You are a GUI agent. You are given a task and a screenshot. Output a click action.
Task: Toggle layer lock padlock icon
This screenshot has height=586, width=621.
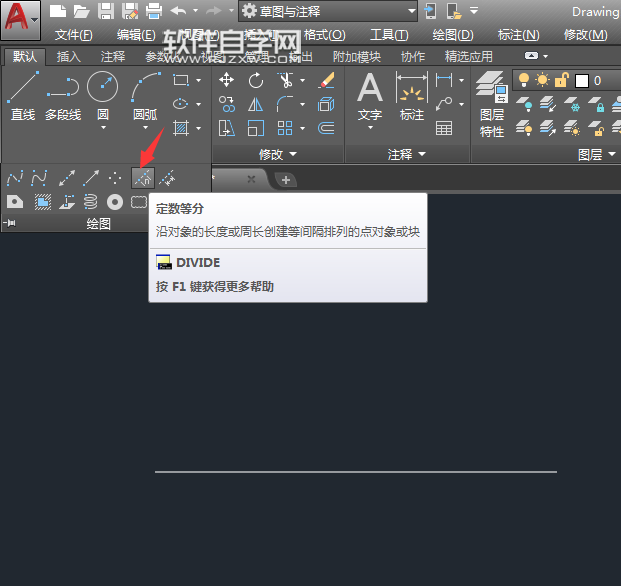point(562,80)
